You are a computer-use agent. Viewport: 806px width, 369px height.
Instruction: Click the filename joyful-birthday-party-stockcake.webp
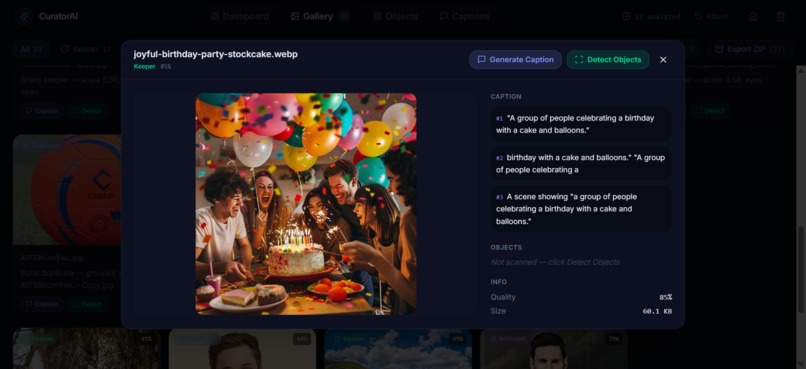click(215, 54)
